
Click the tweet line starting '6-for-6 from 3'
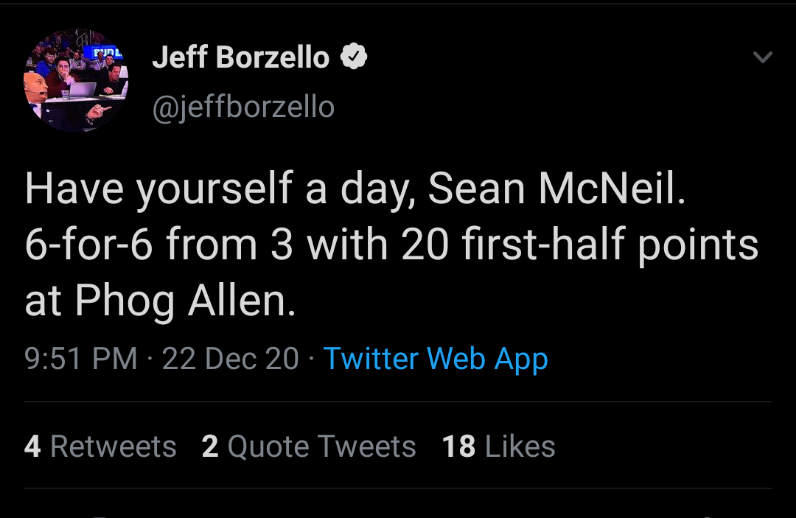[390, 246]
